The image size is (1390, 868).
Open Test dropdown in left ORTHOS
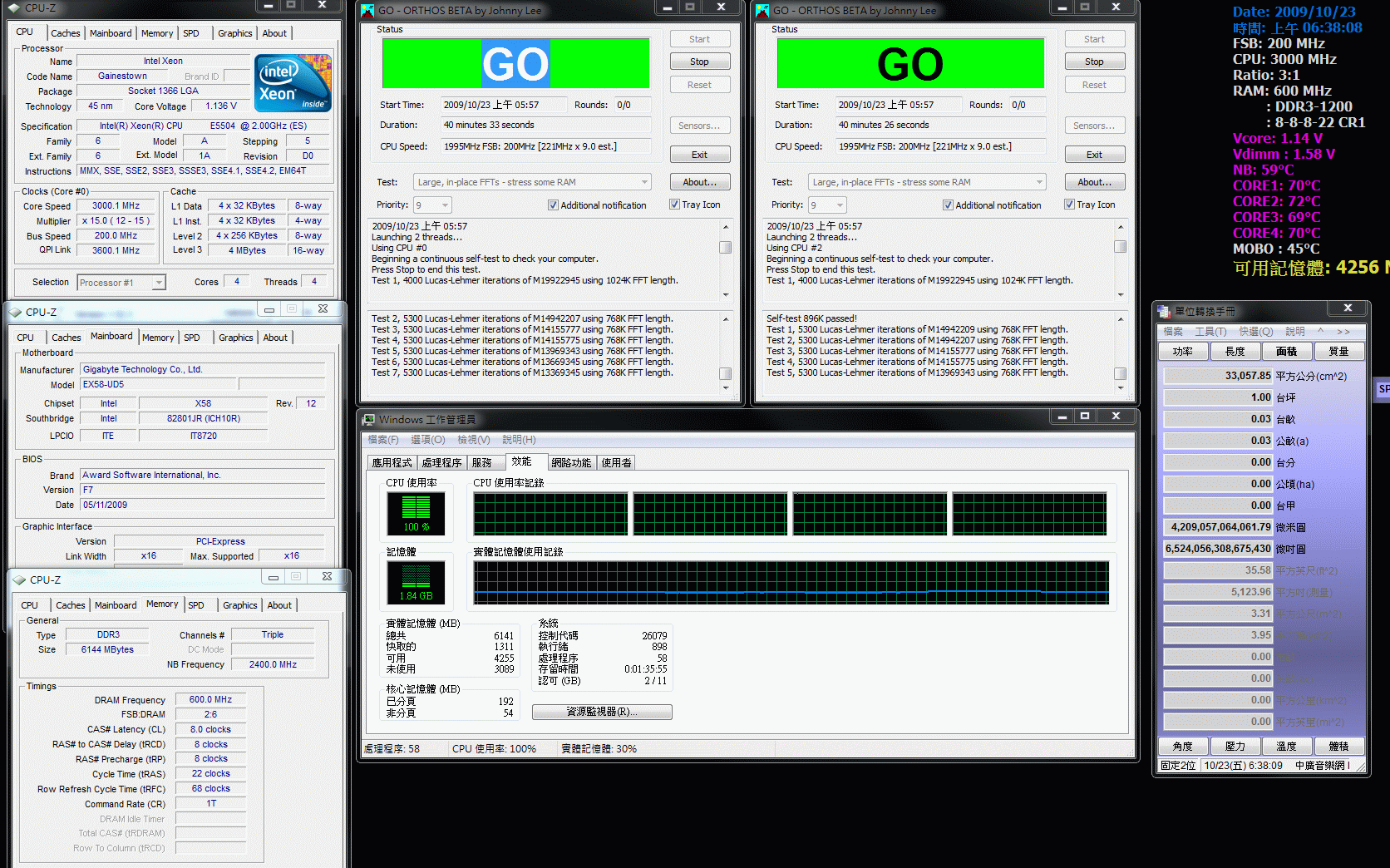[644, 182]
